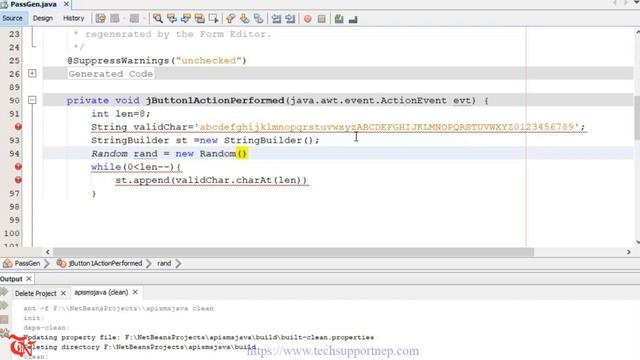Click Shift Line Left icon

tap(276, 18)
